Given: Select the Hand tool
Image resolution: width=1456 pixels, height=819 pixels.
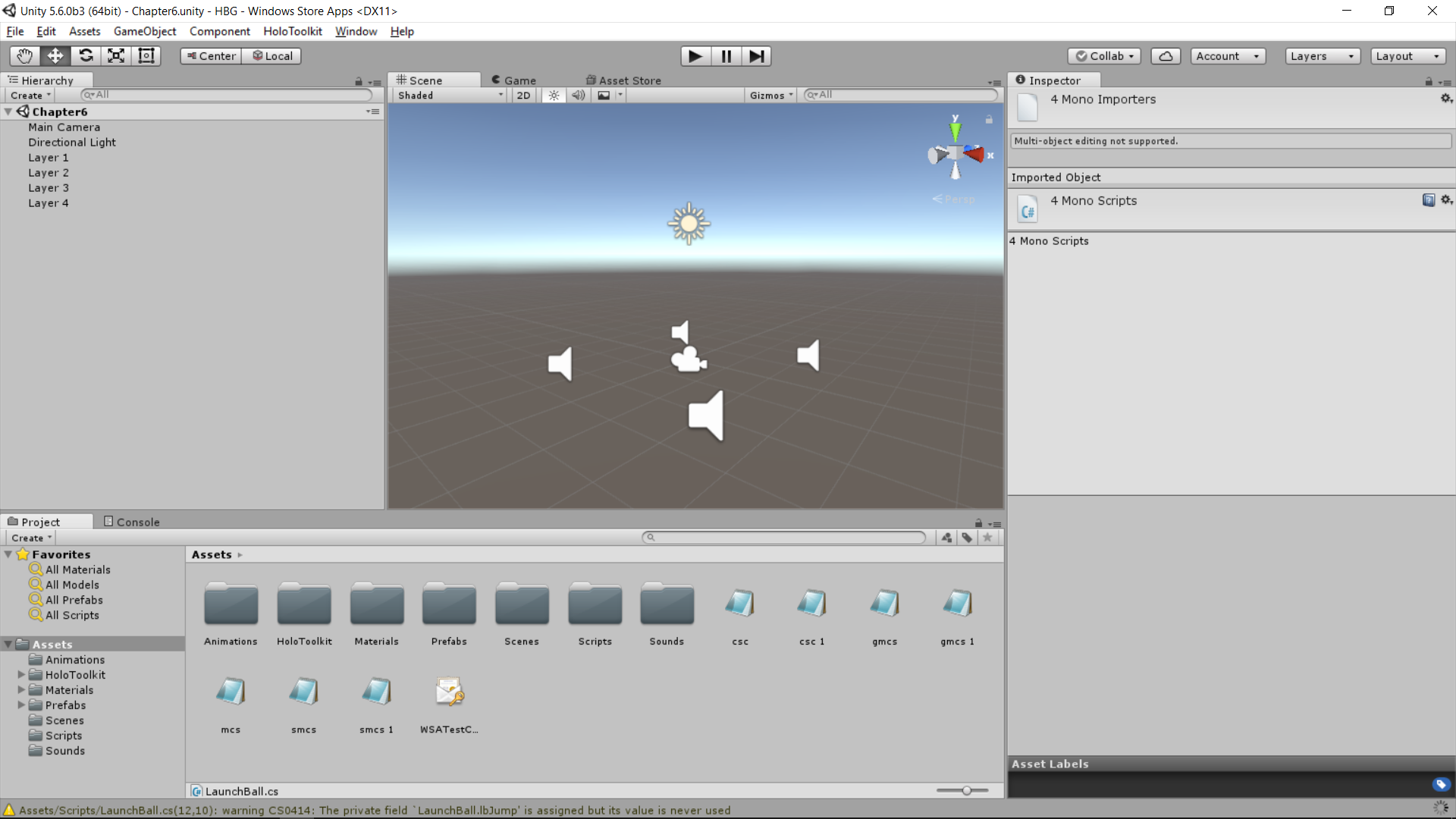Looking at the screenshot, I should point(25,55).
